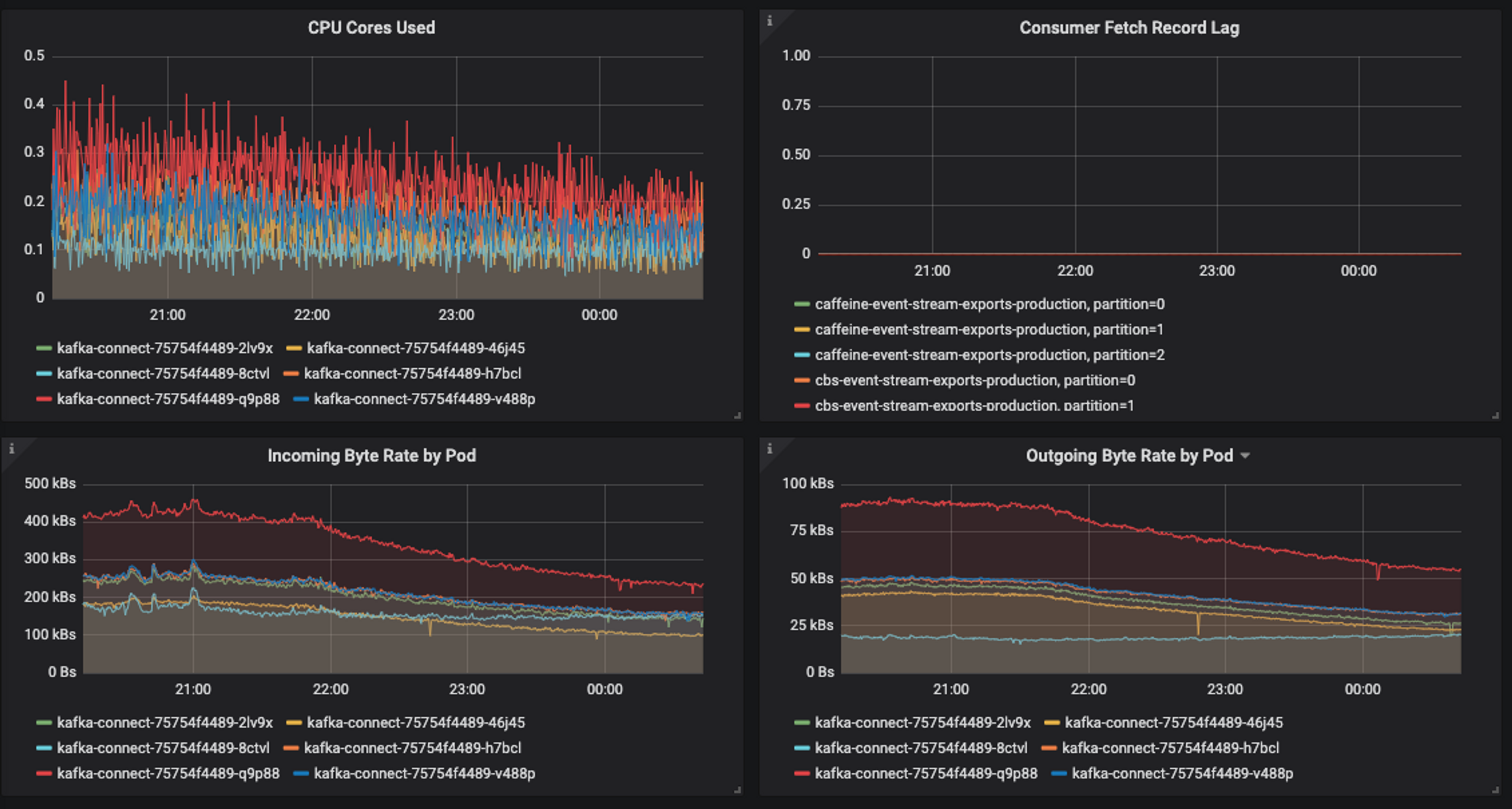This screenshot has width=1512, height=809.
Task: Toggle cbs-event-stream partition=0 legend entry
Action: 975,380
